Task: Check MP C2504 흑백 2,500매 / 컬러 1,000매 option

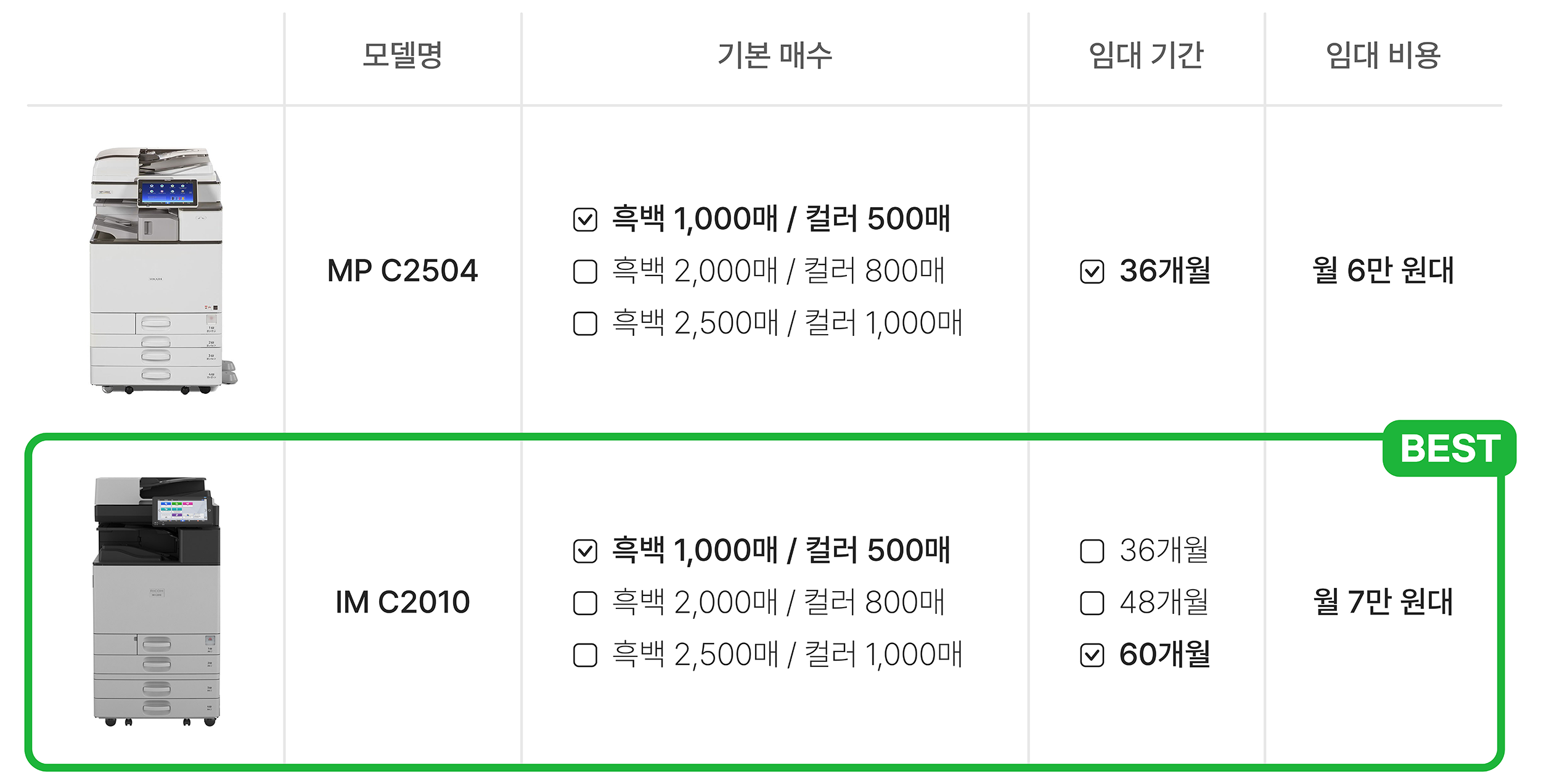Action: 585,324
